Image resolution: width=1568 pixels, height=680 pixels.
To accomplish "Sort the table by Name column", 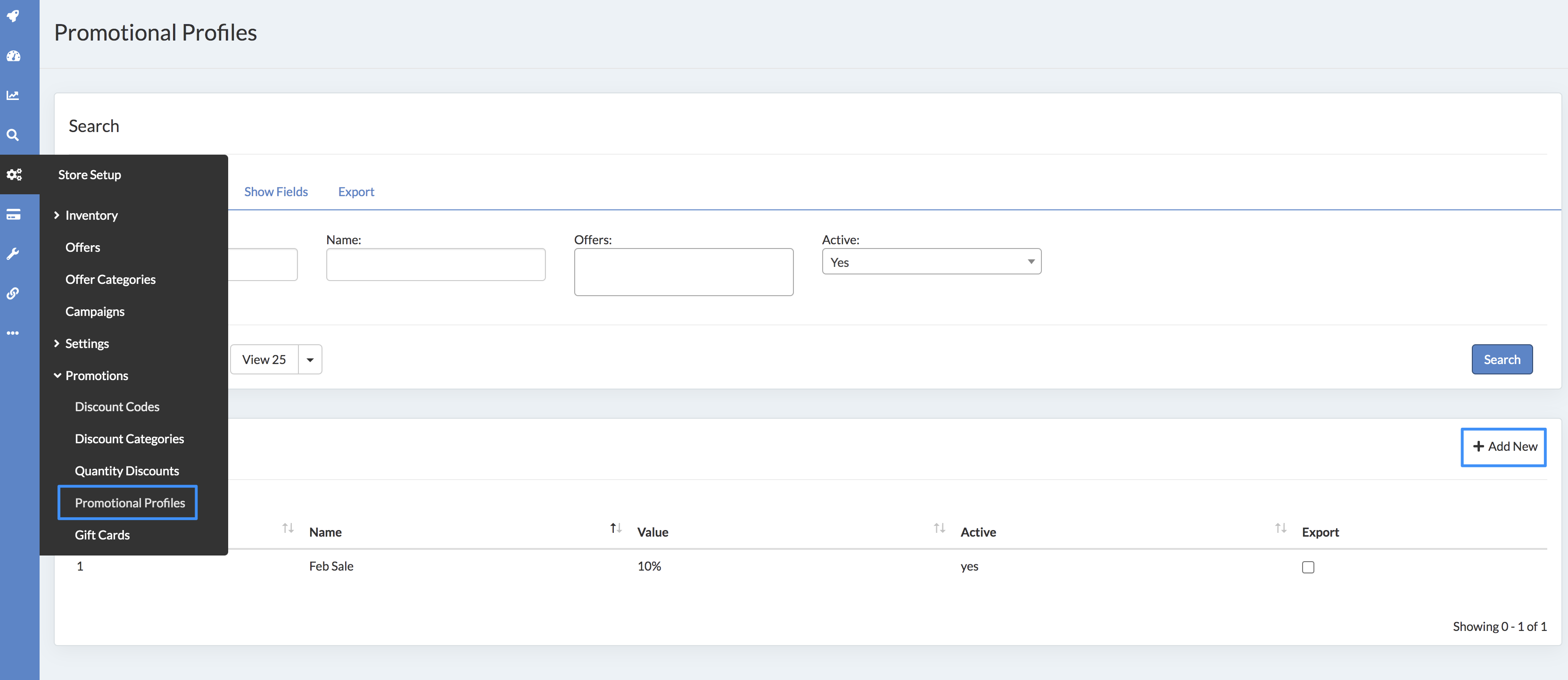I will 326,532.
